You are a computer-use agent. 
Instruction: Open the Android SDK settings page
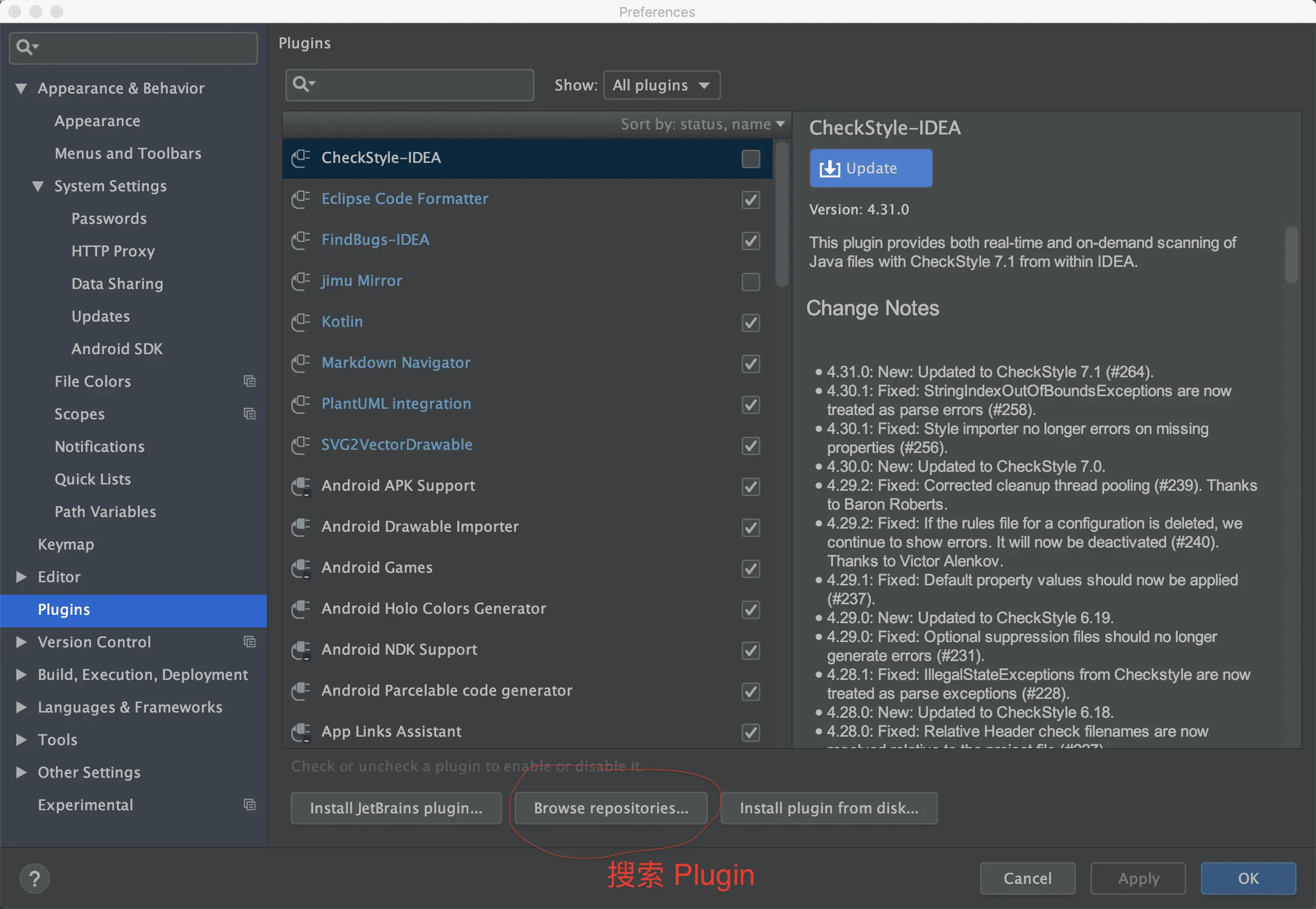117,348
